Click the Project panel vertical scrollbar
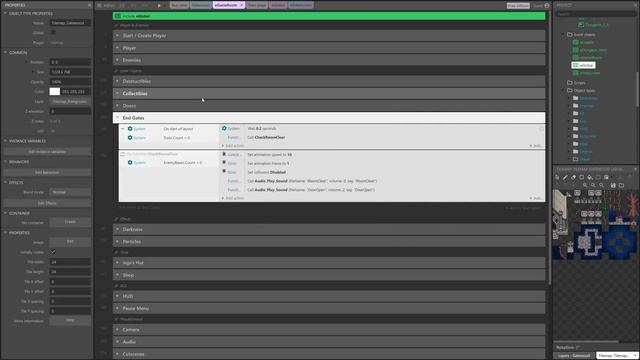 point(637,90)
